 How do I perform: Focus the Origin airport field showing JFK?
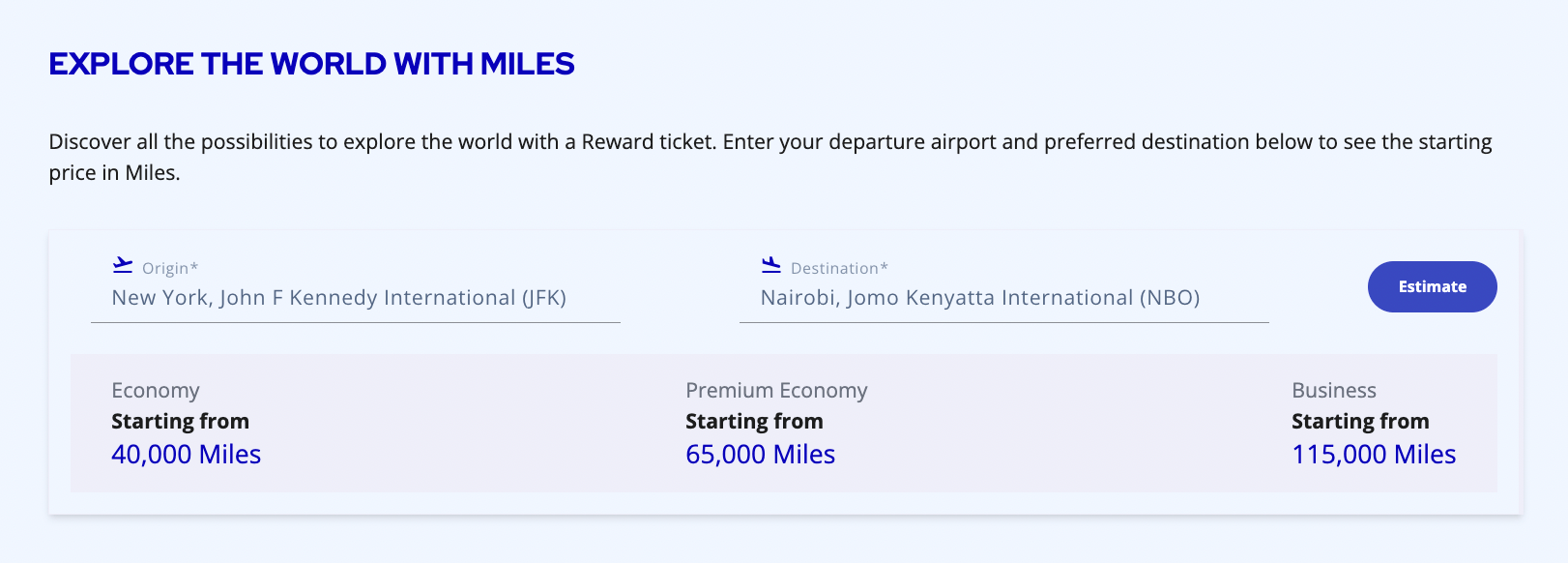(339, 298)
